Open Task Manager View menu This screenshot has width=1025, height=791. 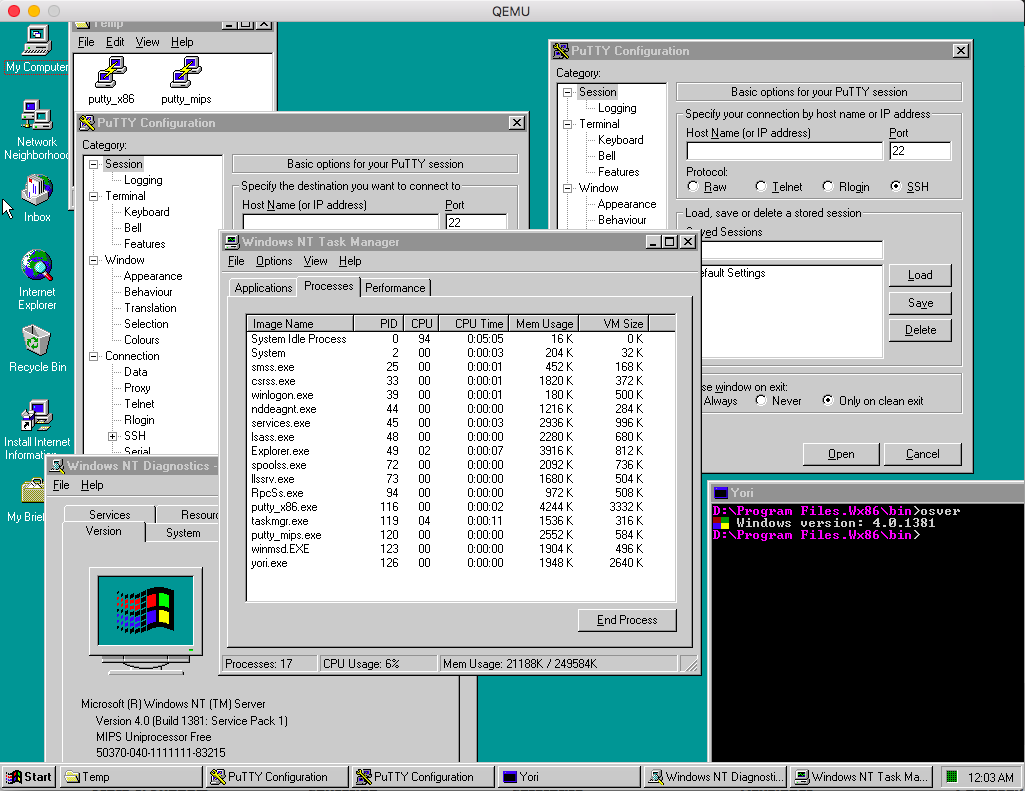click(315, 261)
